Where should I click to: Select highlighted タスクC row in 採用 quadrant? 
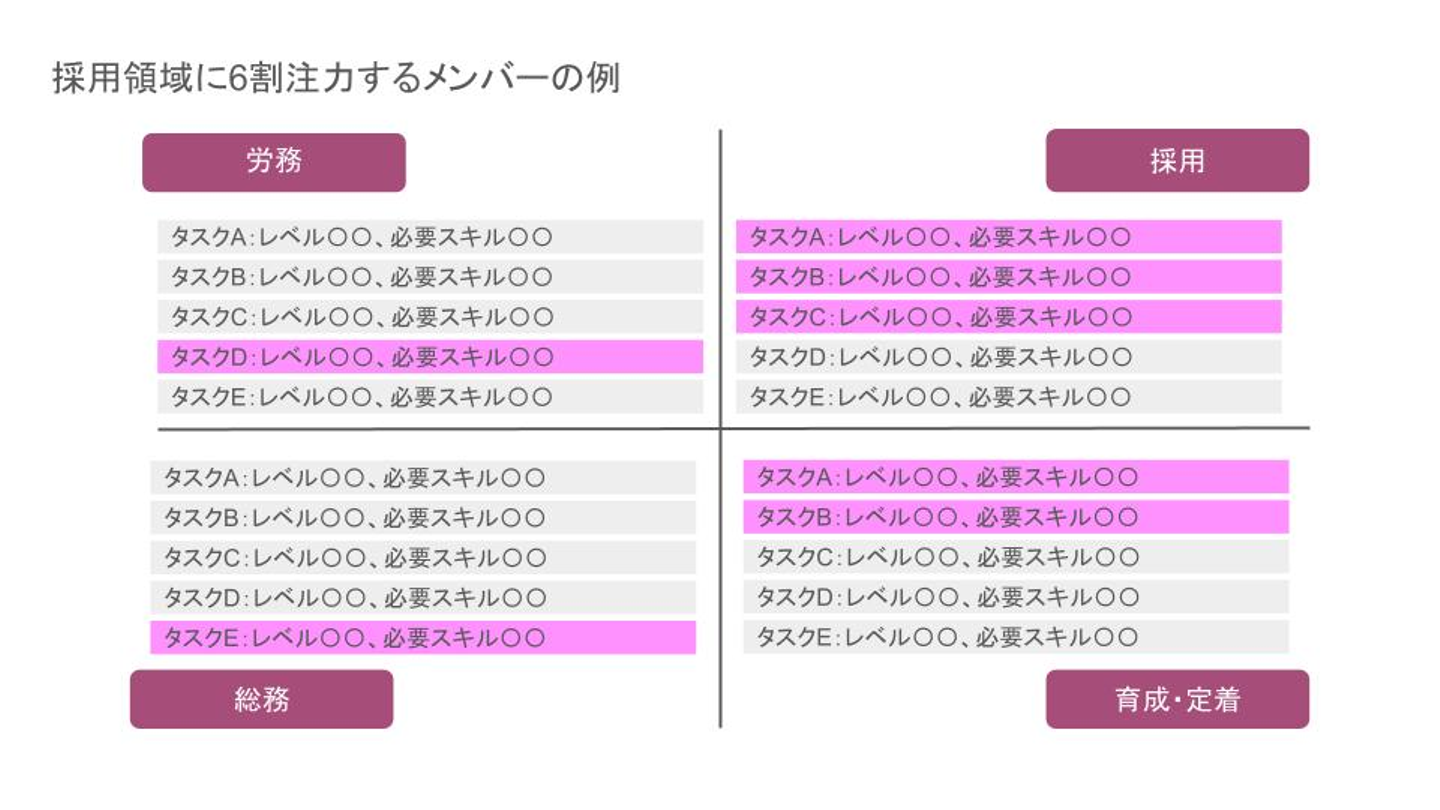(x=1008, y=317)
